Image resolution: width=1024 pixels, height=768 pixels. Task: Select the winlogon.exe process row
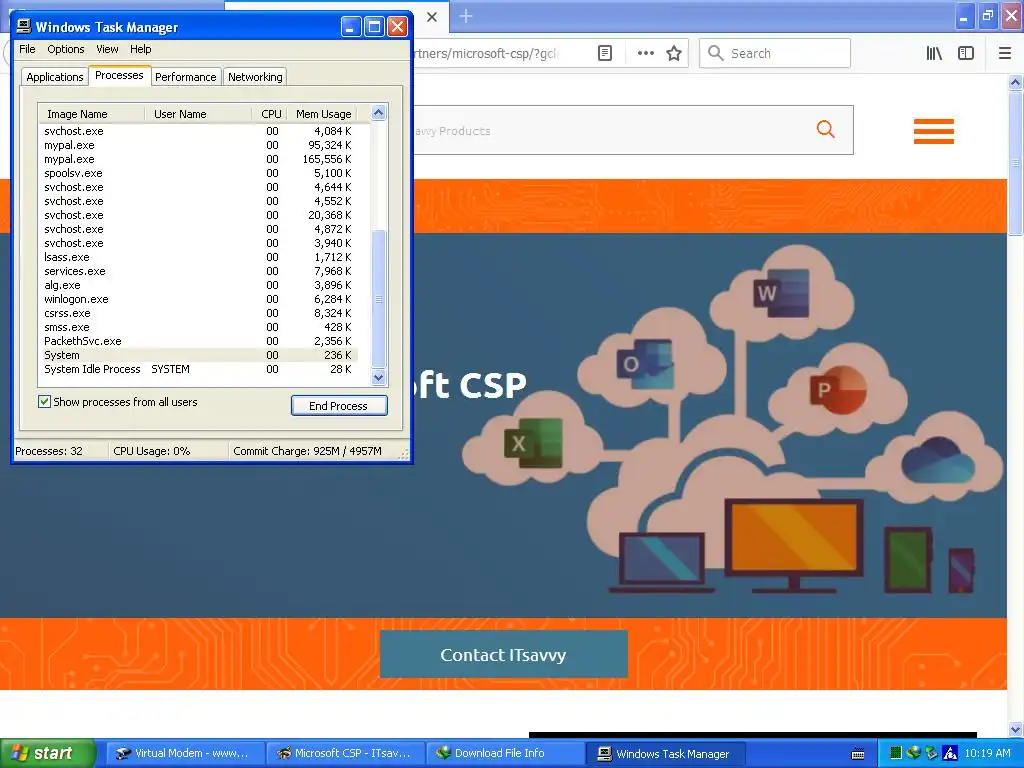click(198, 299)
